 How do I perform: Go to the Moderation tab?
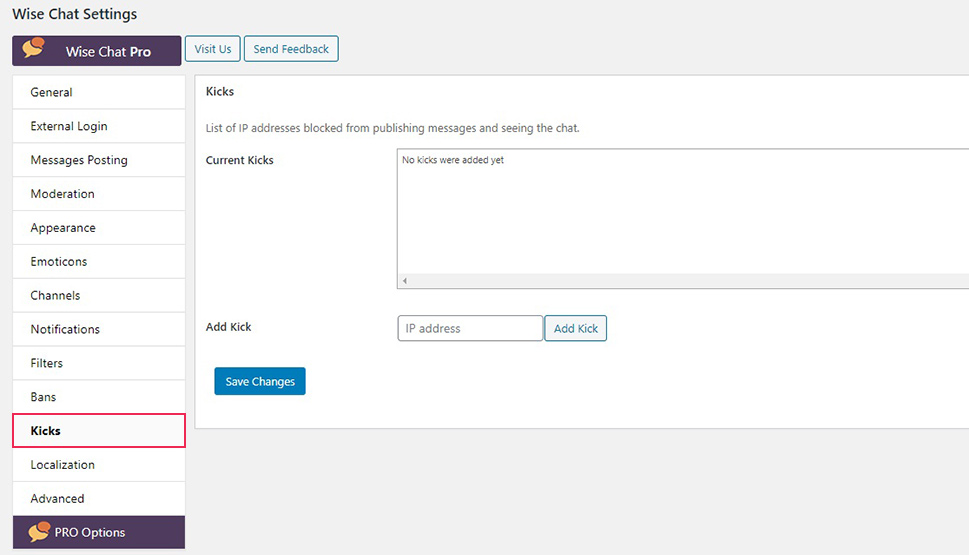(x=99, y=194)
